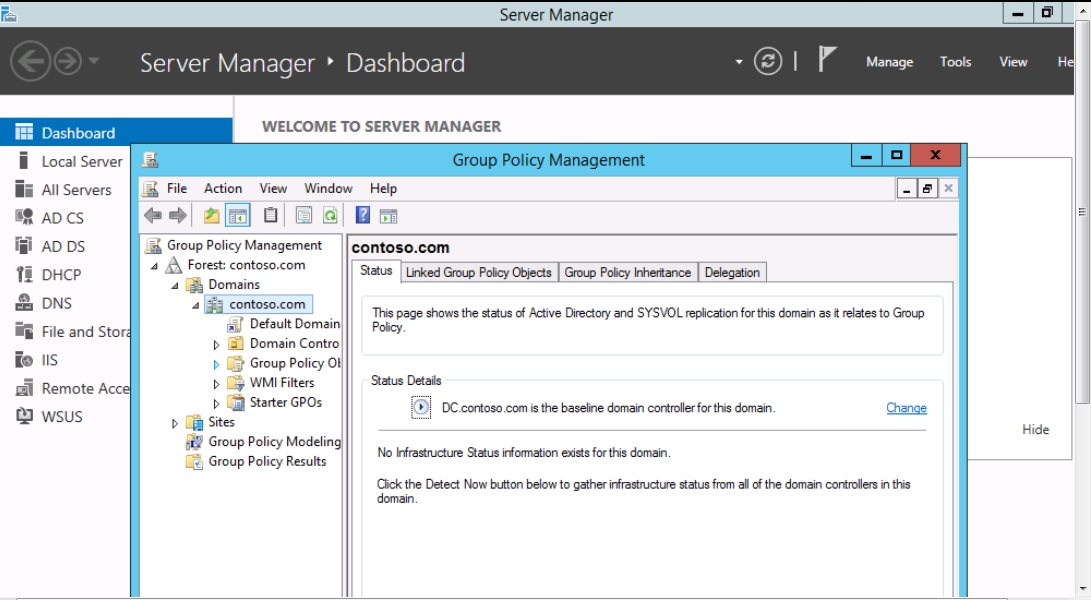This screenshot has width=1091, height=600.
Task: Click the Starter GPOs folder icon
Action: (x=237, y=402)
